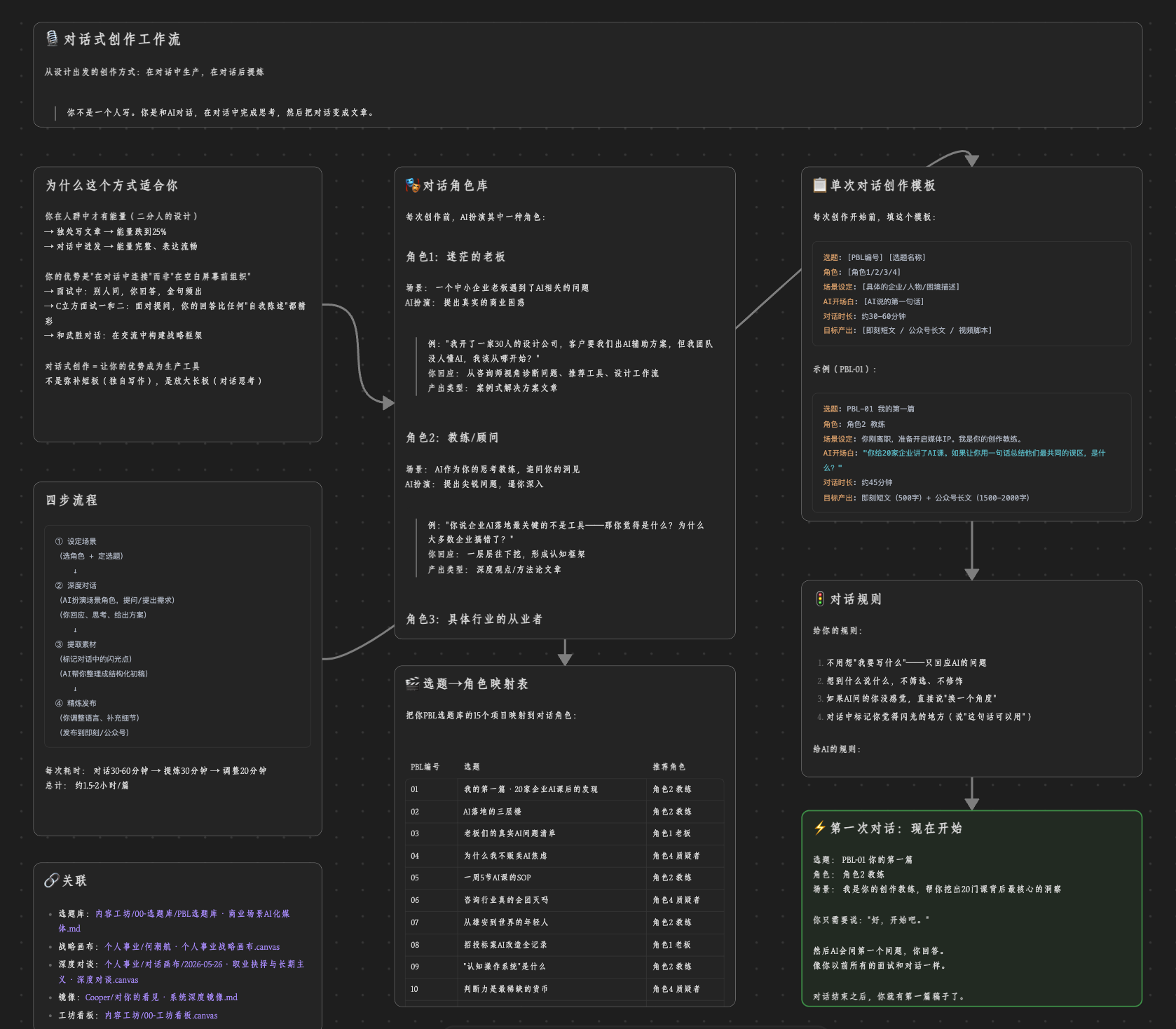Open the 内容工坊/00-工坊看板.canvas link
The height and width of the screenshot is (1029, 1176).
point(161,1015)
